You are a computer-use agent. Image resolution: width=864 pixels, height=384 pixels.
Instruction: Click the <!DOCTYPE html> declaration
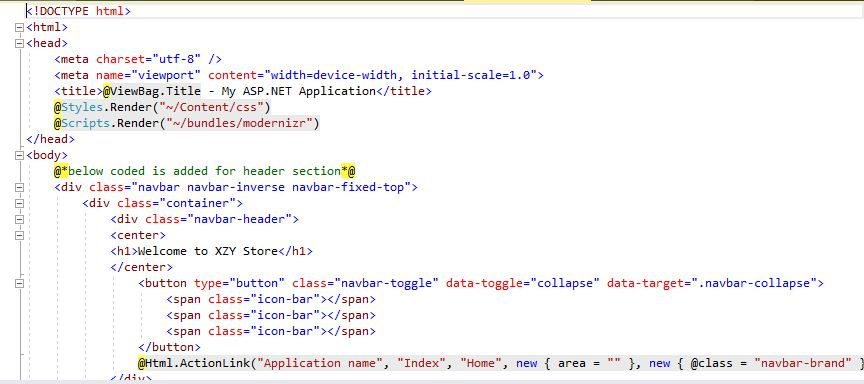point(78,11)
